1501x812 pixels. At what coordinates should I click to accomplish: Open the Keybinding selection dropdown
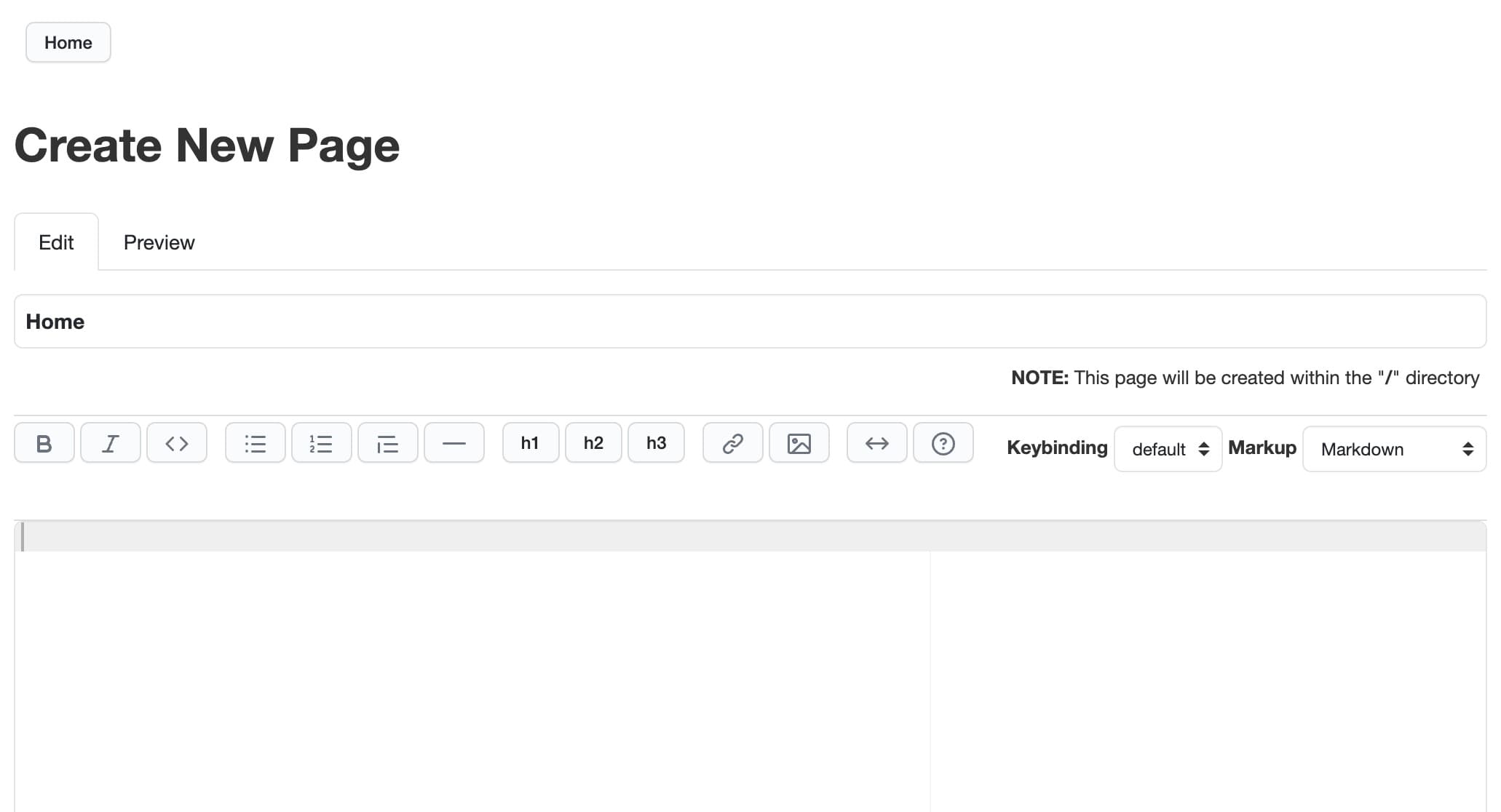1168,449
